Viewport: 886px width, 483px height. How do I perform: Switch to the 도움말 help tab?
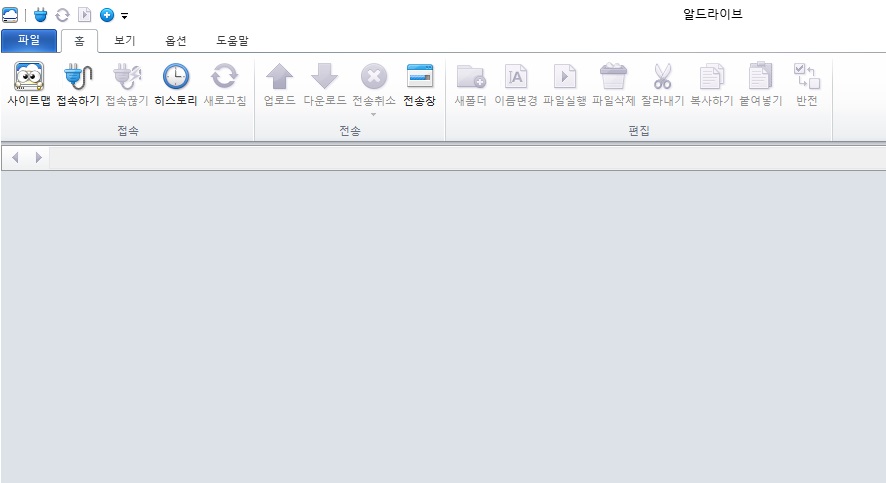tap(232, 41)
